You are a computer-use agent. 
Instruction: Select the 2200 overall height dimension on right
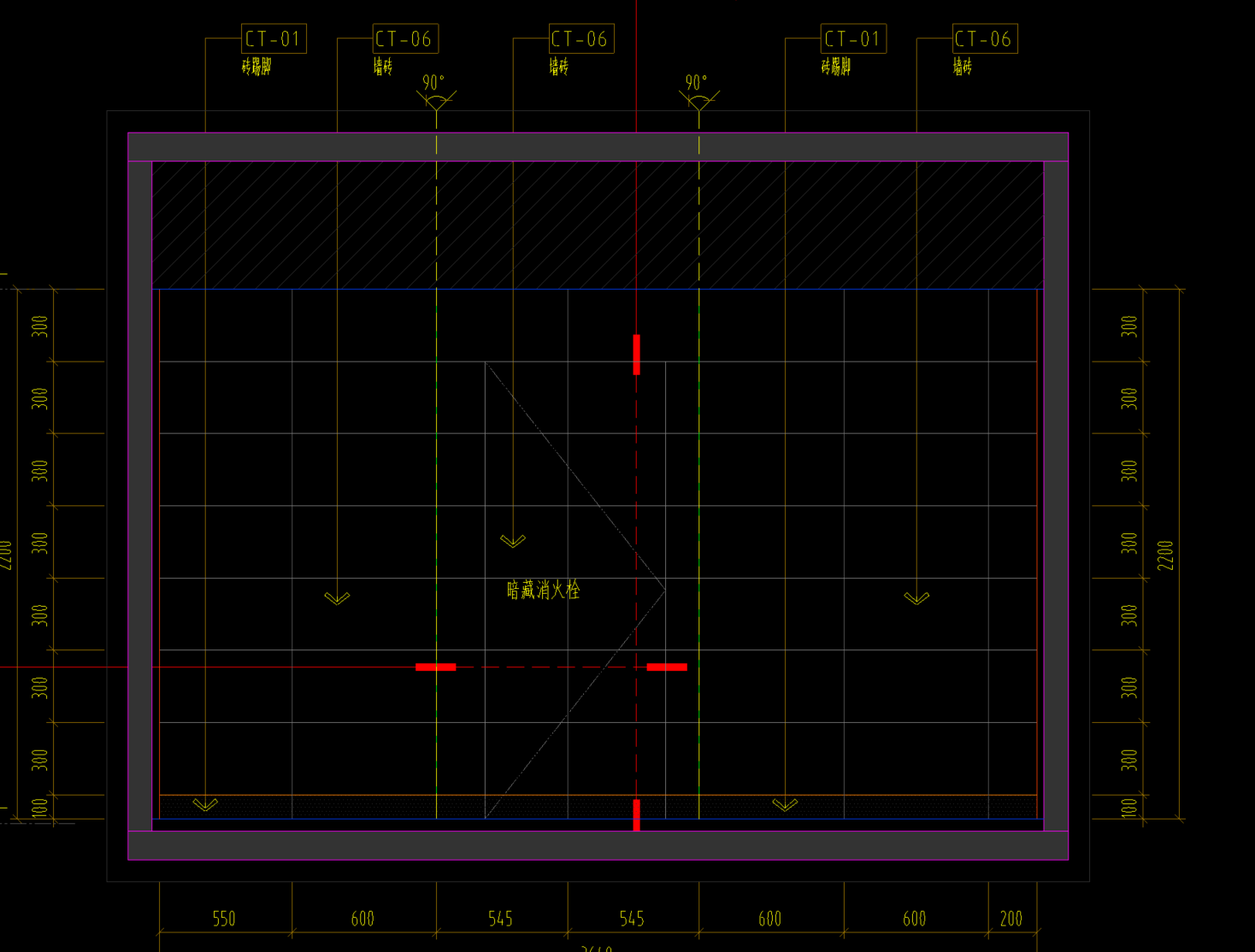1166,555
